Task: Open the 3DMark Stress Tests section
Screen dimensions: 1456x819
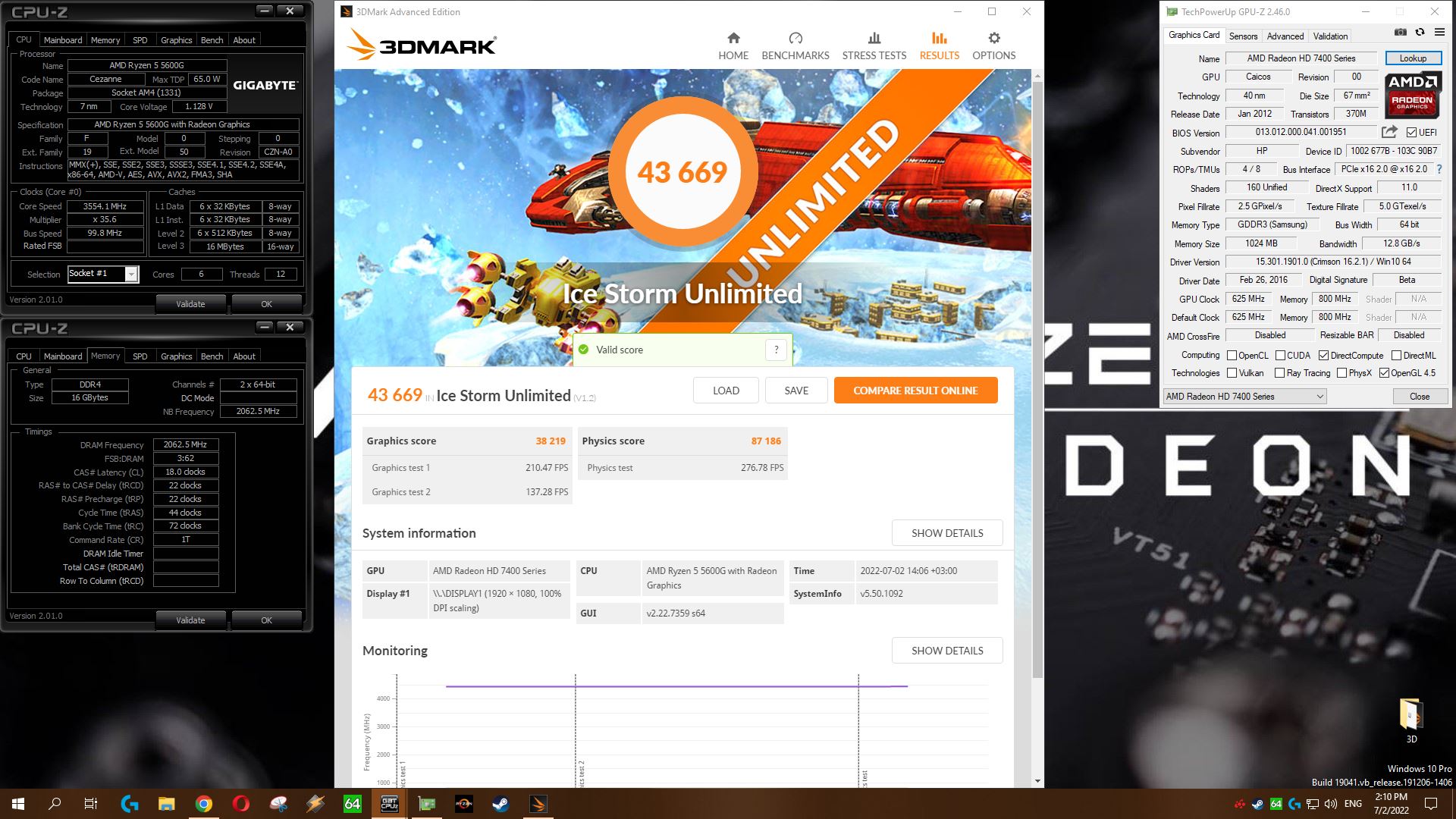Action: pos(874,46)
